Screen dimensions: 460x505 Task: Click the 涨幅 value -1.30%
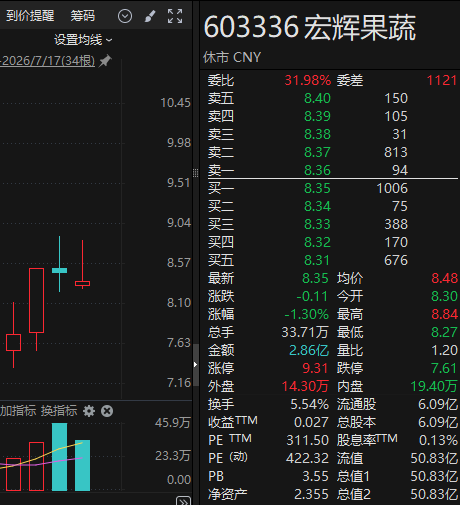tap(307, 314)
